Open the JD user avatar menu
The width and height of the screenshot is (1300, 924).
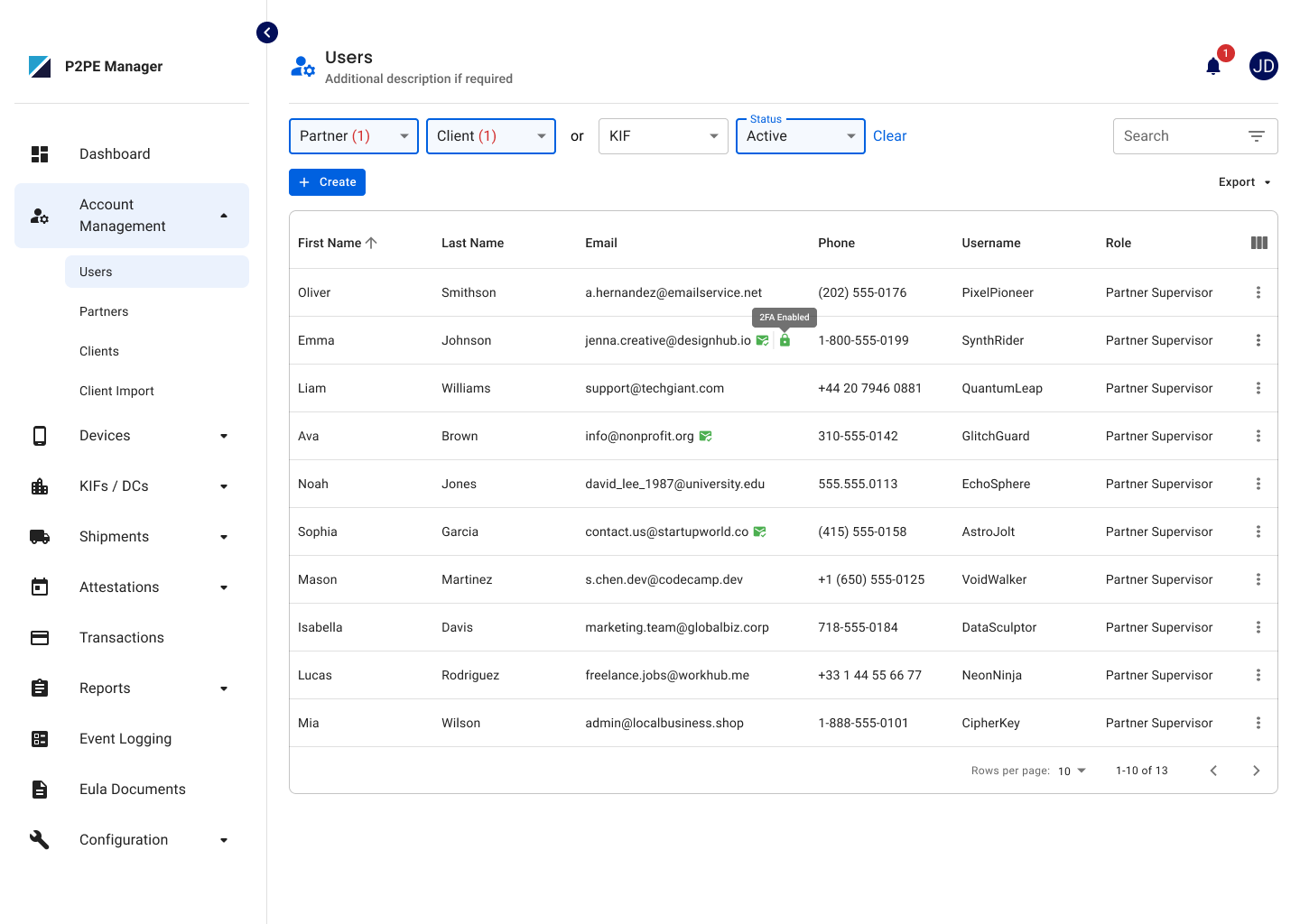coord(1264,66)
